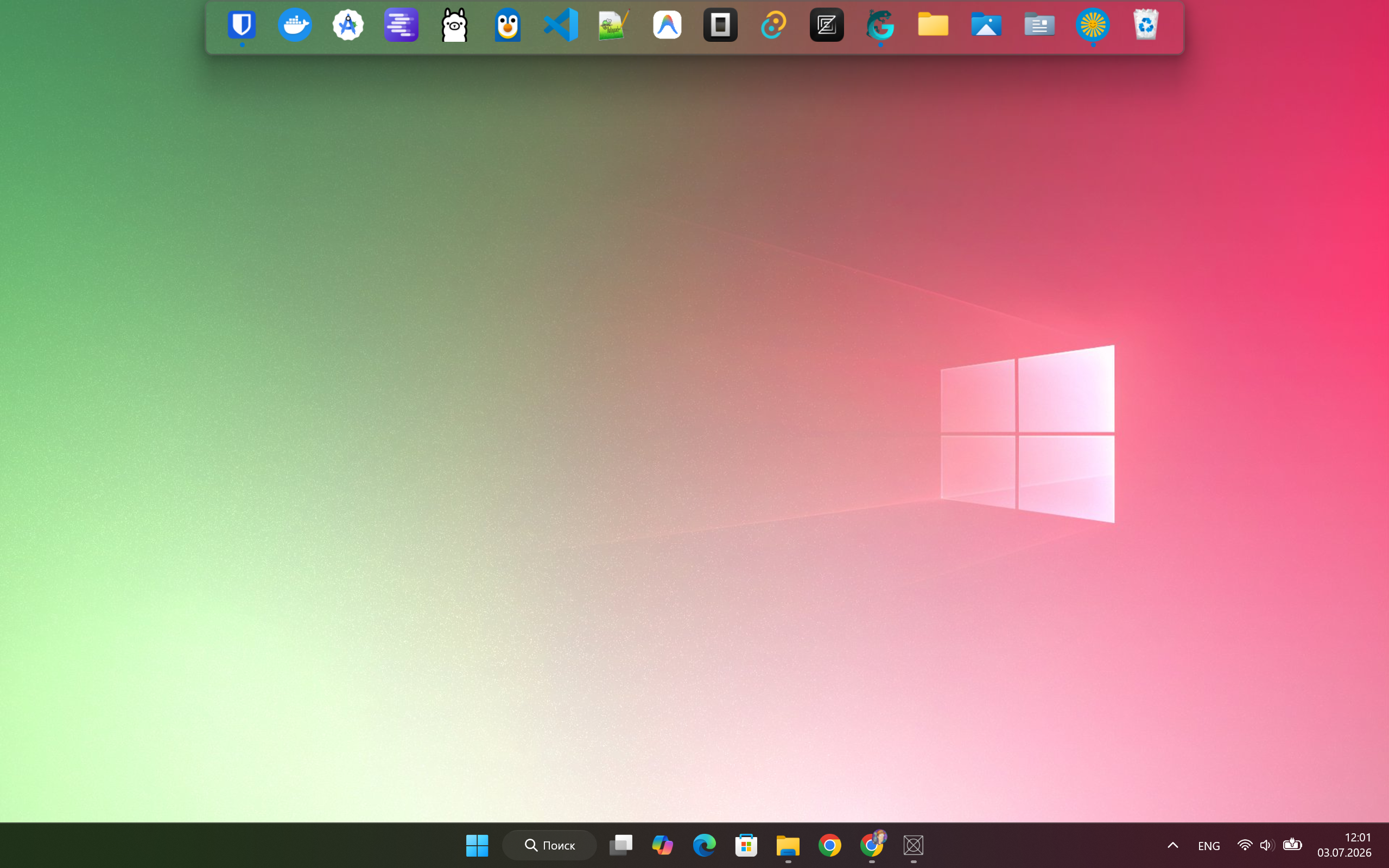
Task: Click the Поиск search box
Action: point(549,845)
